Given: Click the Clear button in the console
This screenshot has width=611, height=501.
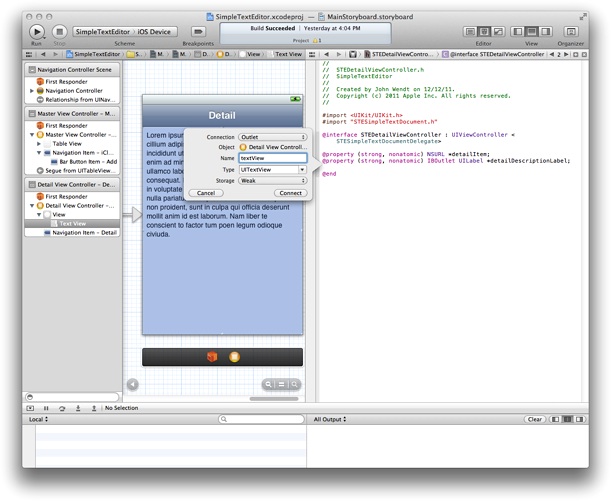Looking at the screenshot, I should pos(535,420).
